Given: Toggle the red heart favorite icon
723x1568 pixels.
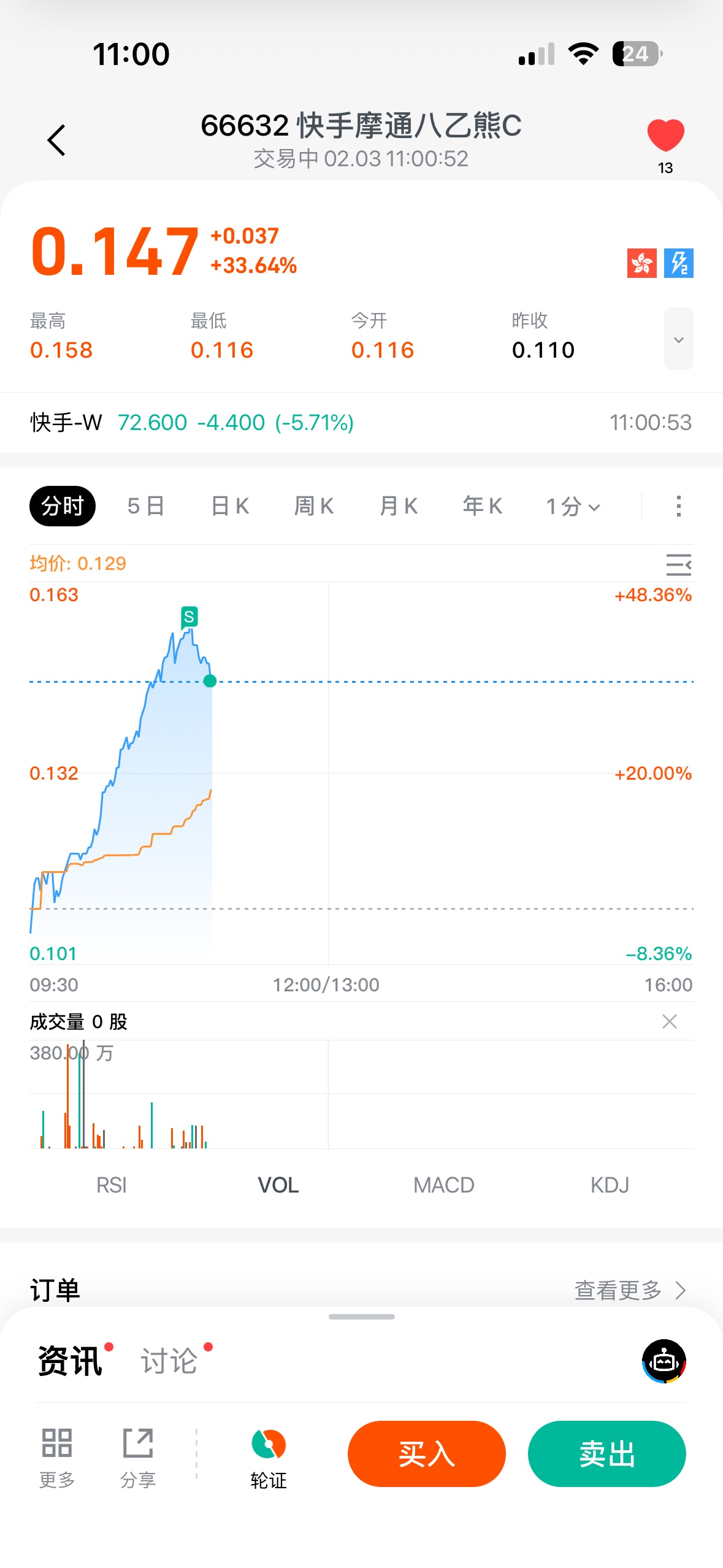Looking at the screenshot, I should 665,136.
